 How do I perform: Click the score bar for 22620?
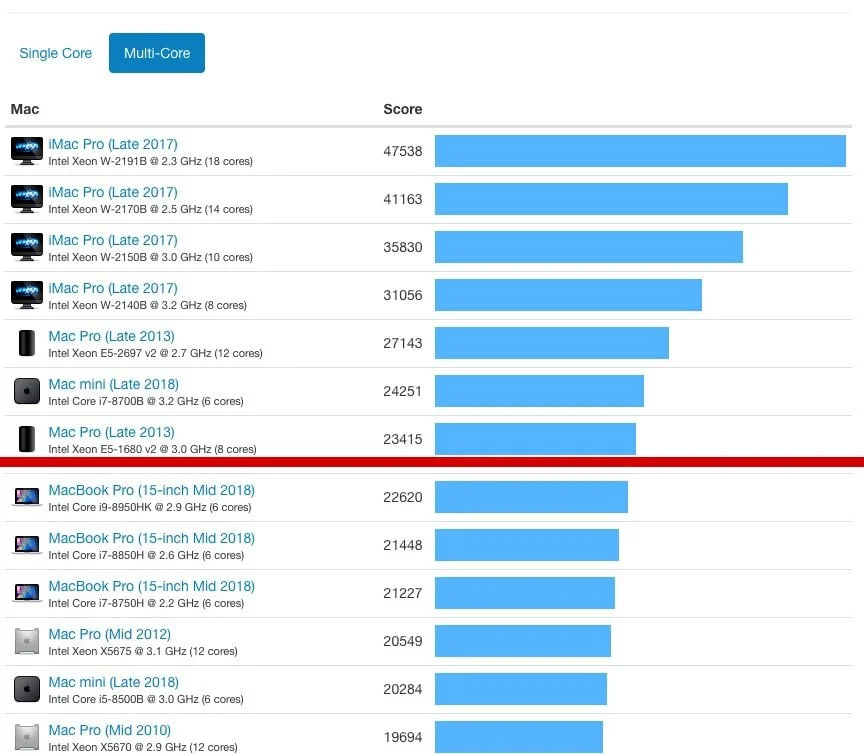531,497
